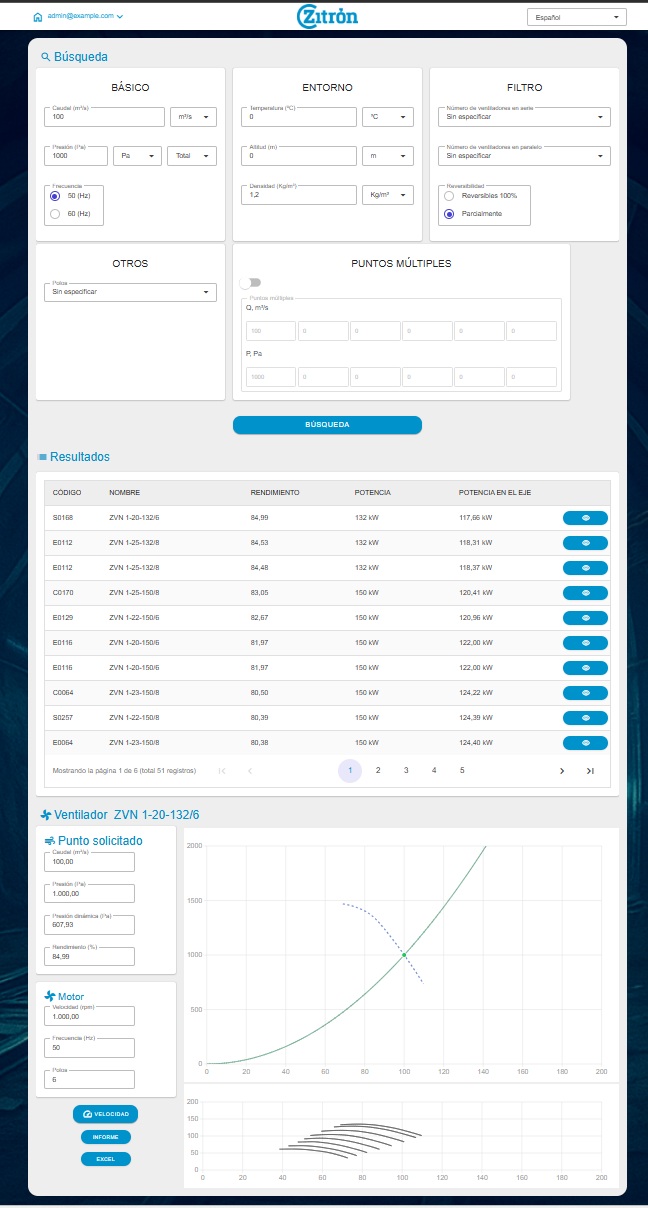Click the previous page arrow icon
The width and height of the screenshot is (648, 1208).
coord(250,771)
